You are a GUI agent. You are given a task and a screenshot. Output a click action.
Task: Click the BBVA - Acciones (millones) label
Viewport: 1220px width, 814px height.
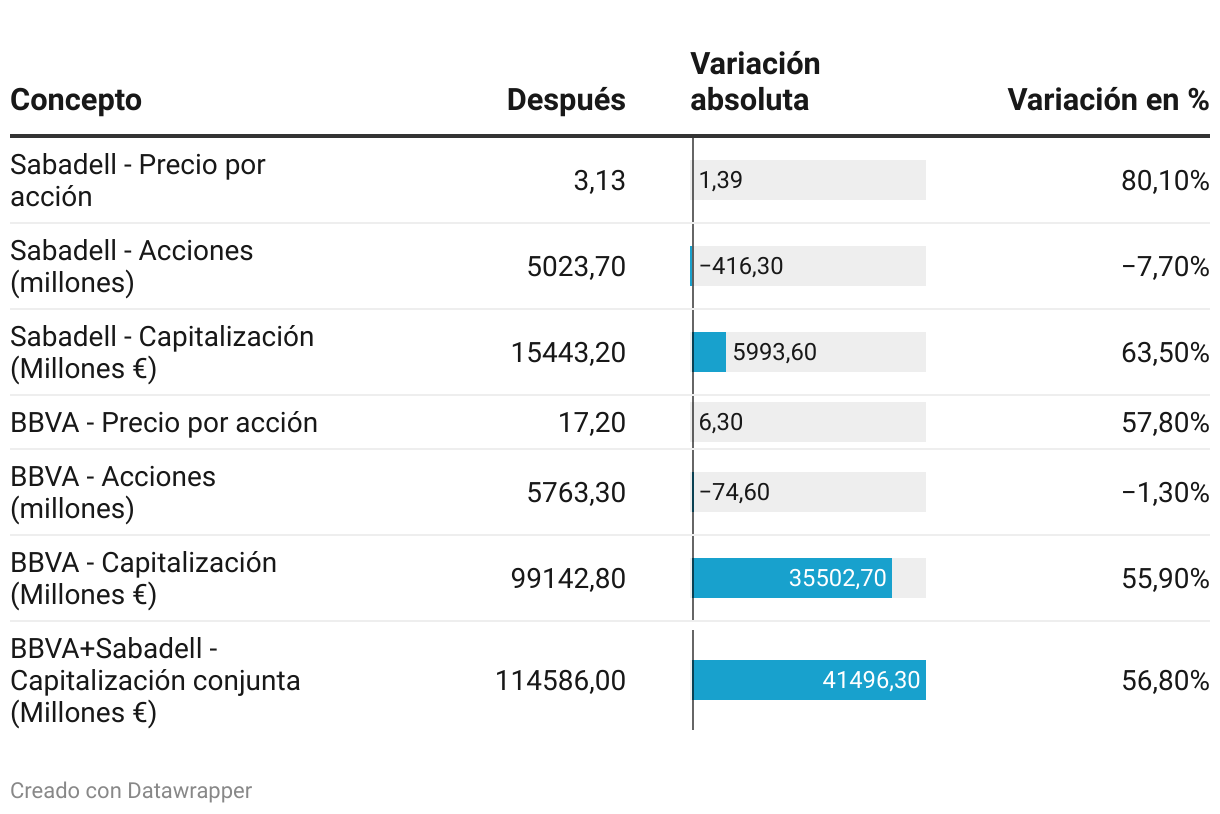113,492
